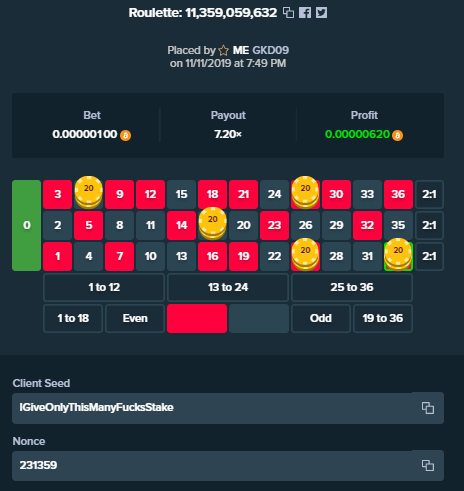The image size is (464, 491).
Task: Select the green 0 cell
Action: coord(27,225)
